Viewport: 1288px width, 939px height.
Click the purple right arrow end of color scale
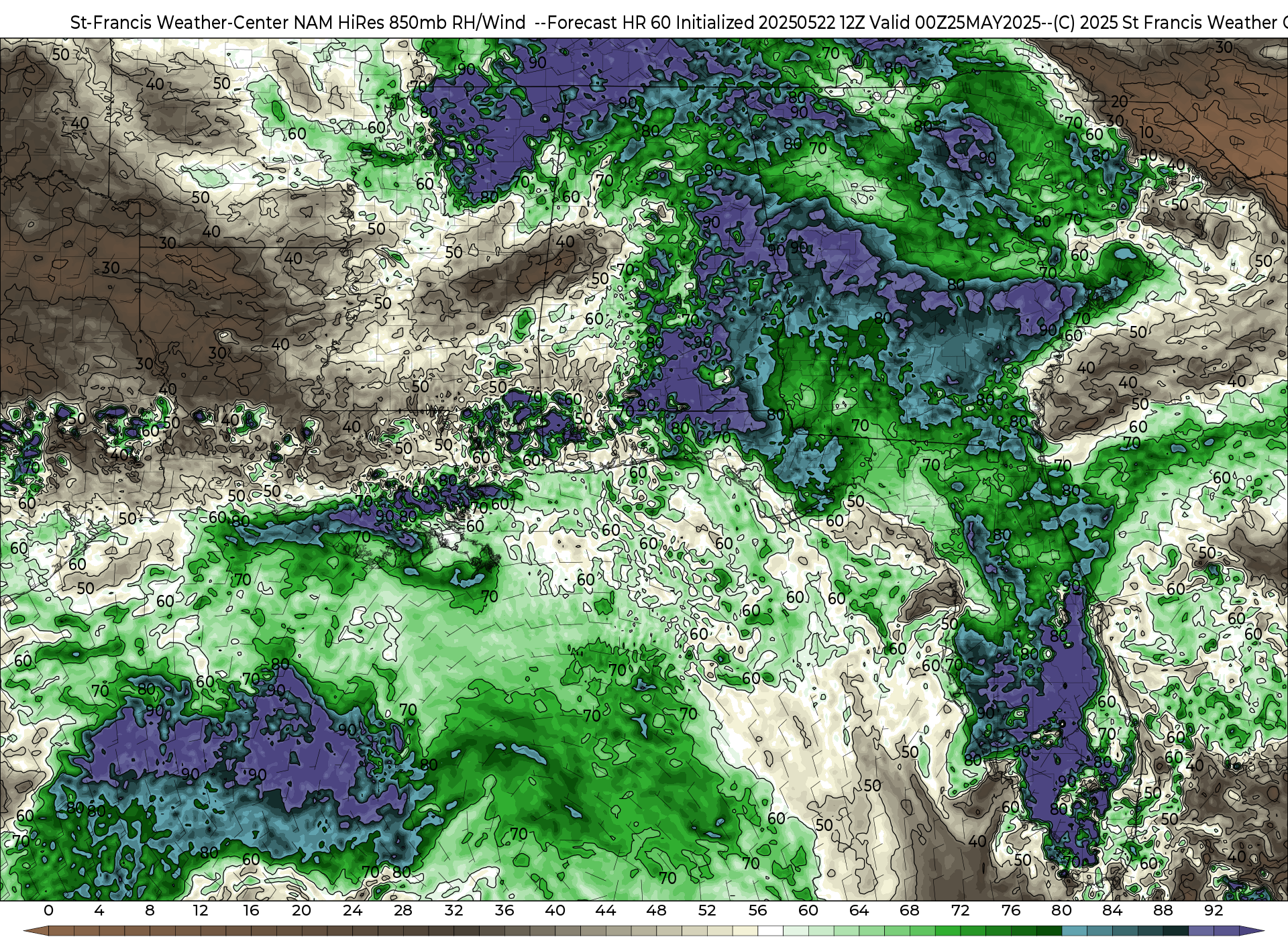[1252, 930]
